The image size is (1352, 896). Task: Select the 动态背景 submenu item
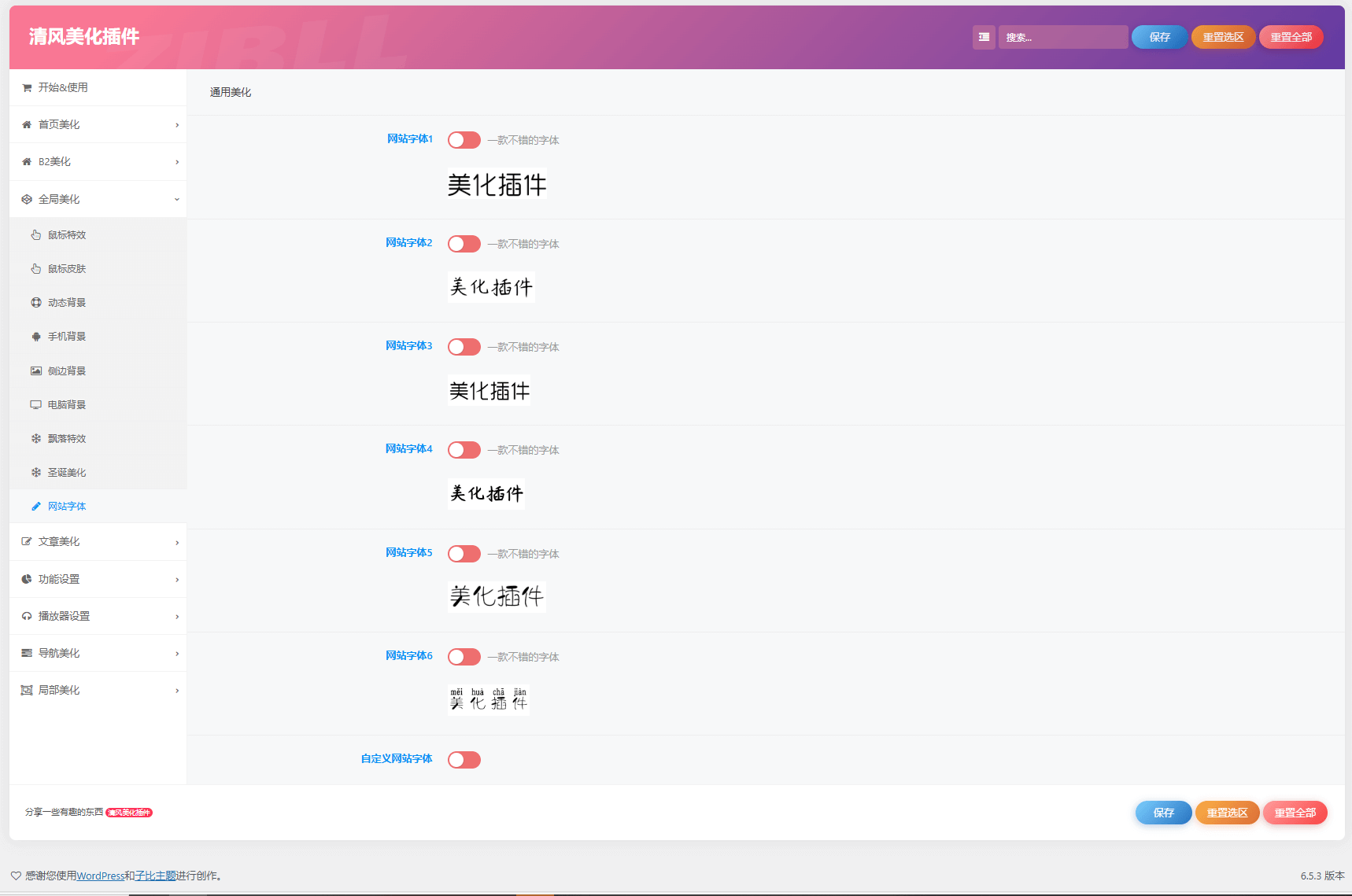[x=98, y=303]
